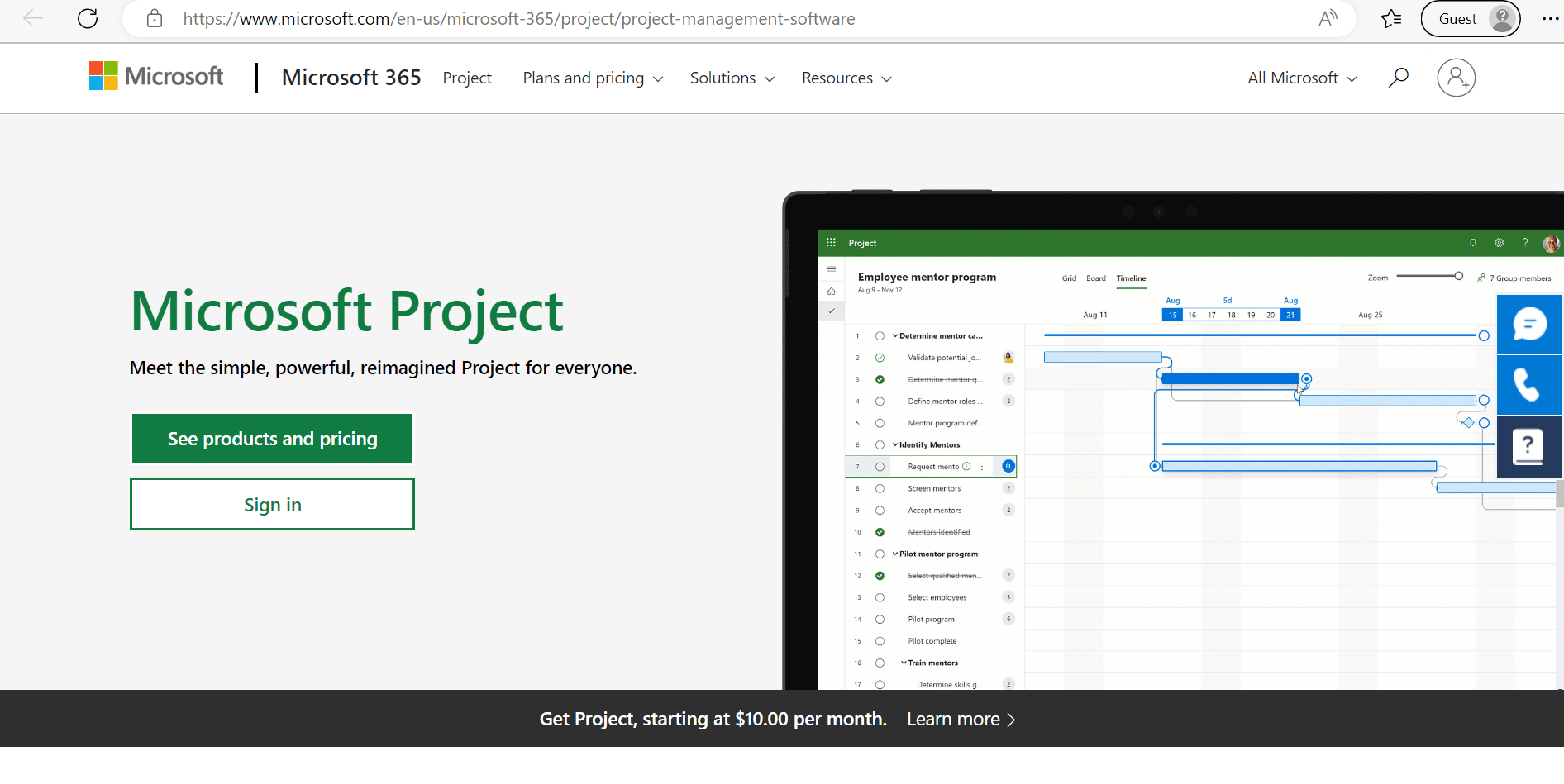Toggle completion circle for Validate potential jo... task
Viewport: 1564px width, 784px height.
click(x=880, y=358)
